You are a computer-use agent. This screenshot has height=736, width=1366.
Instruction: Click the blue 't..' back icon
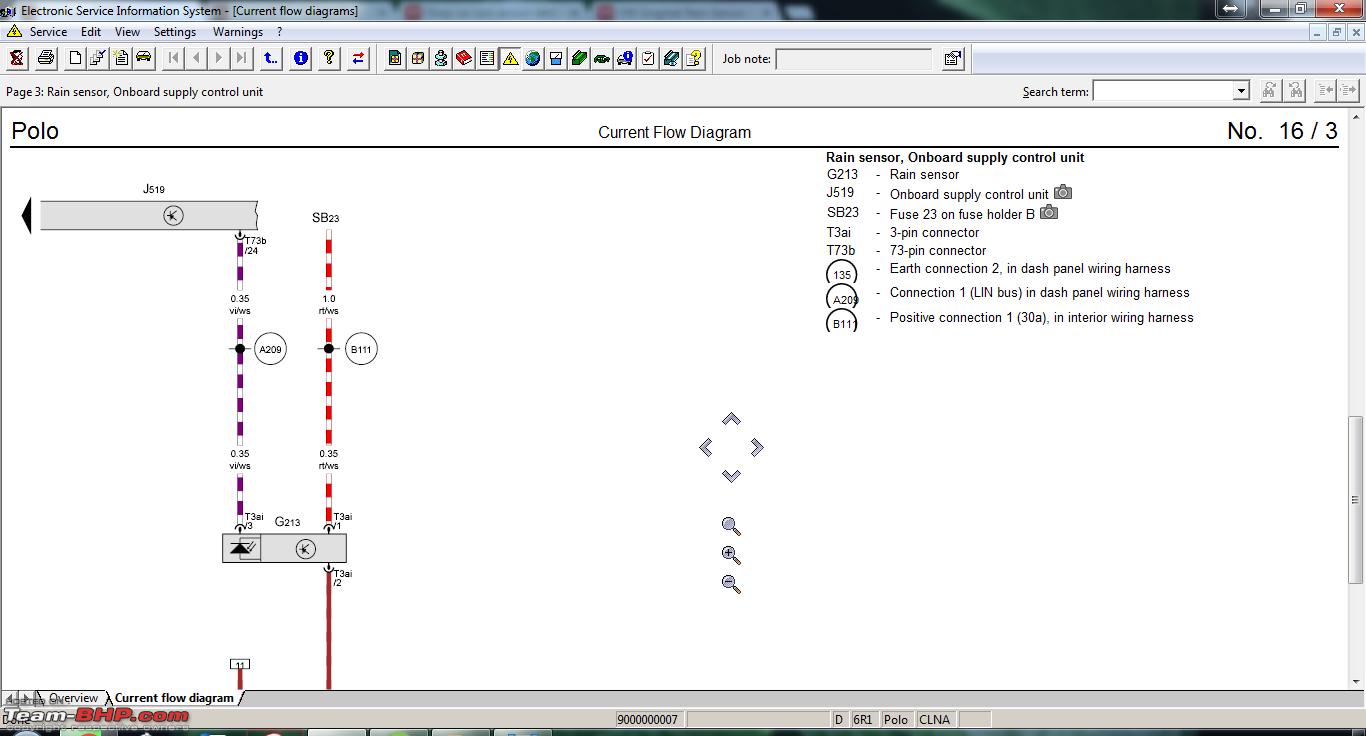pos(271,58)
